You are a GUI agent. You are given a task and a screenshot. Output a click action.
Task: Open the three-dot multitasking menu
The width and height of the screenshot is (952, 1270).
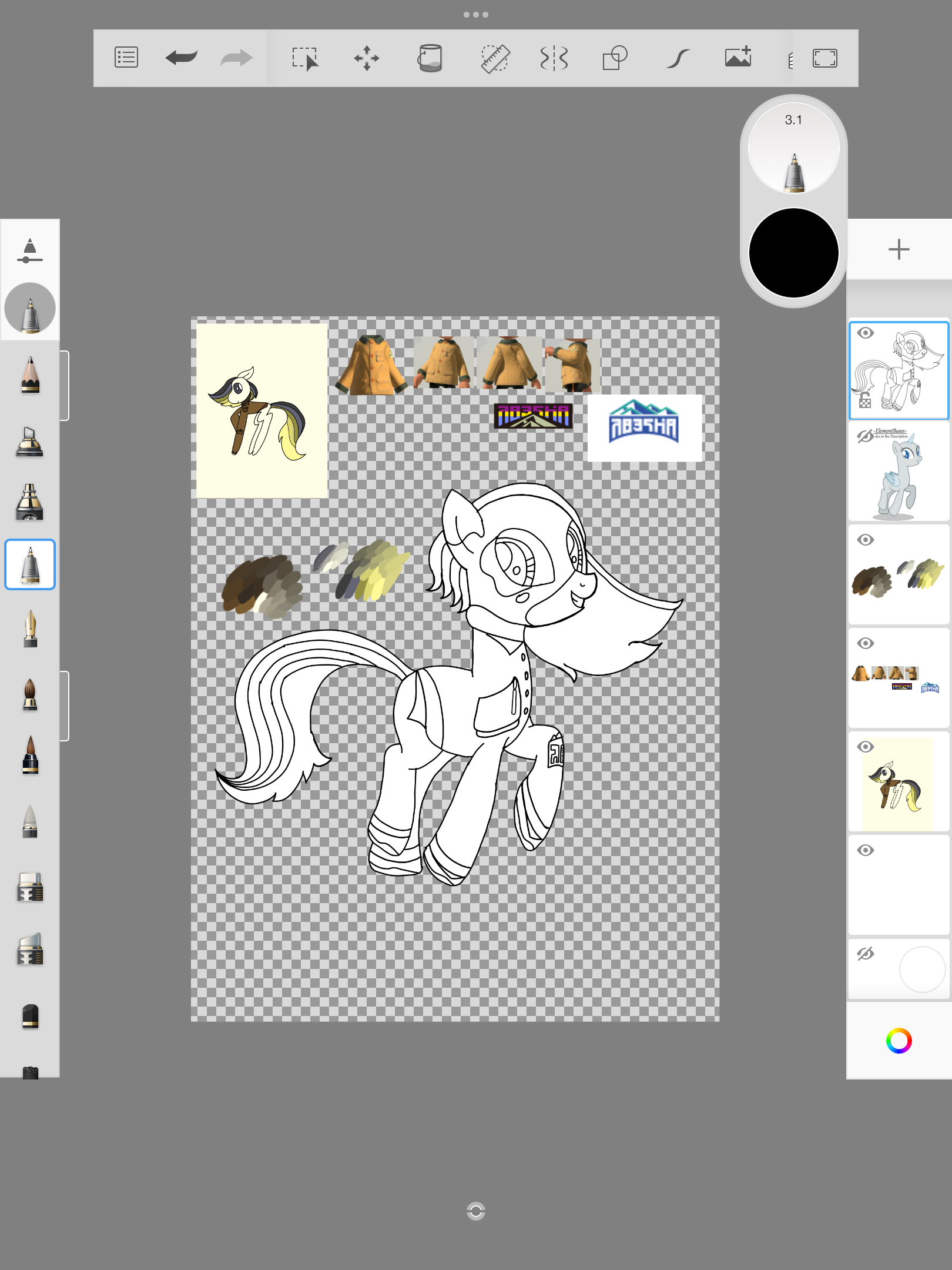tap(476, 15)
